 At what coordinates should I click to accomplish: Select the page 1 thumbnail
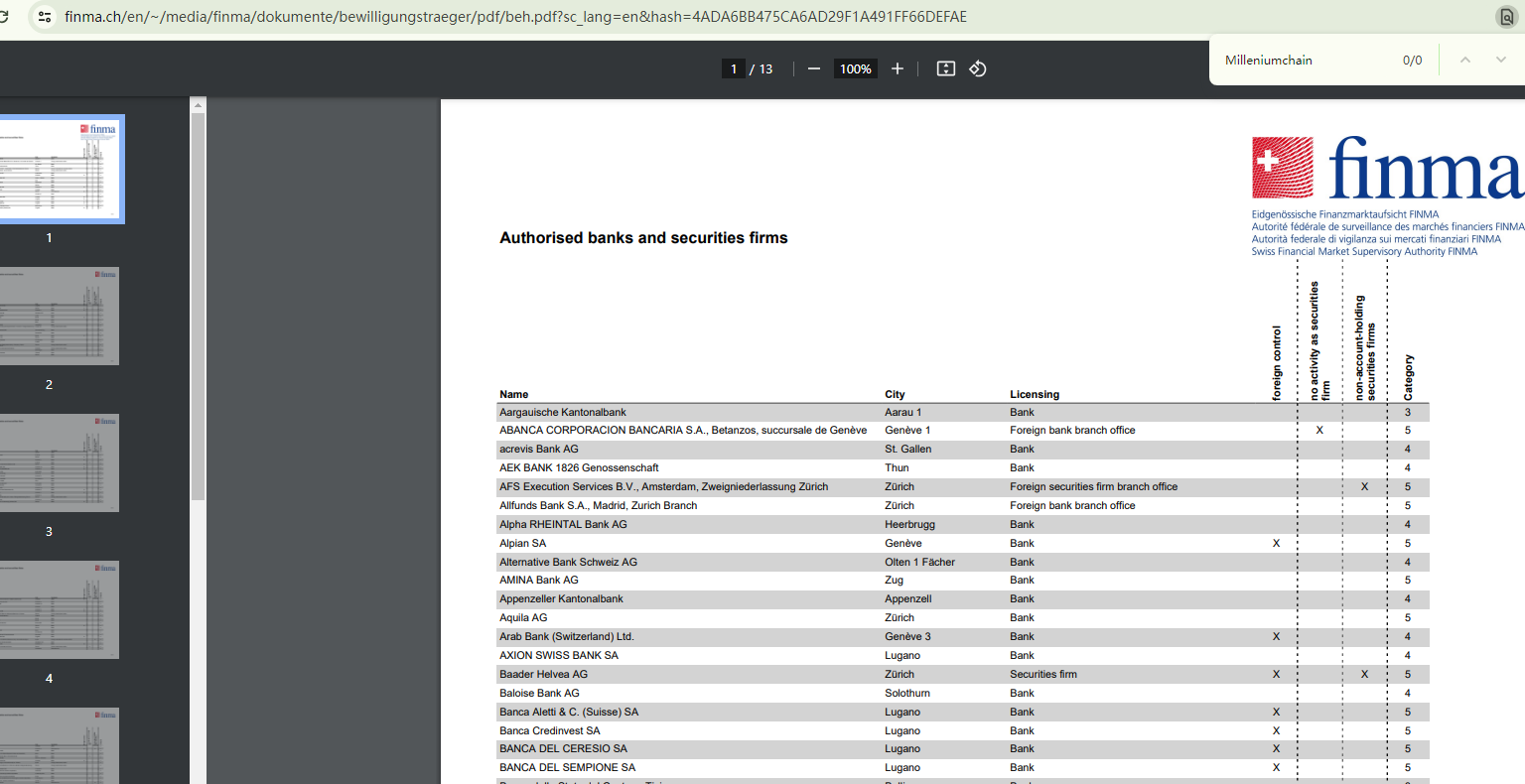[x=60, y=169]
